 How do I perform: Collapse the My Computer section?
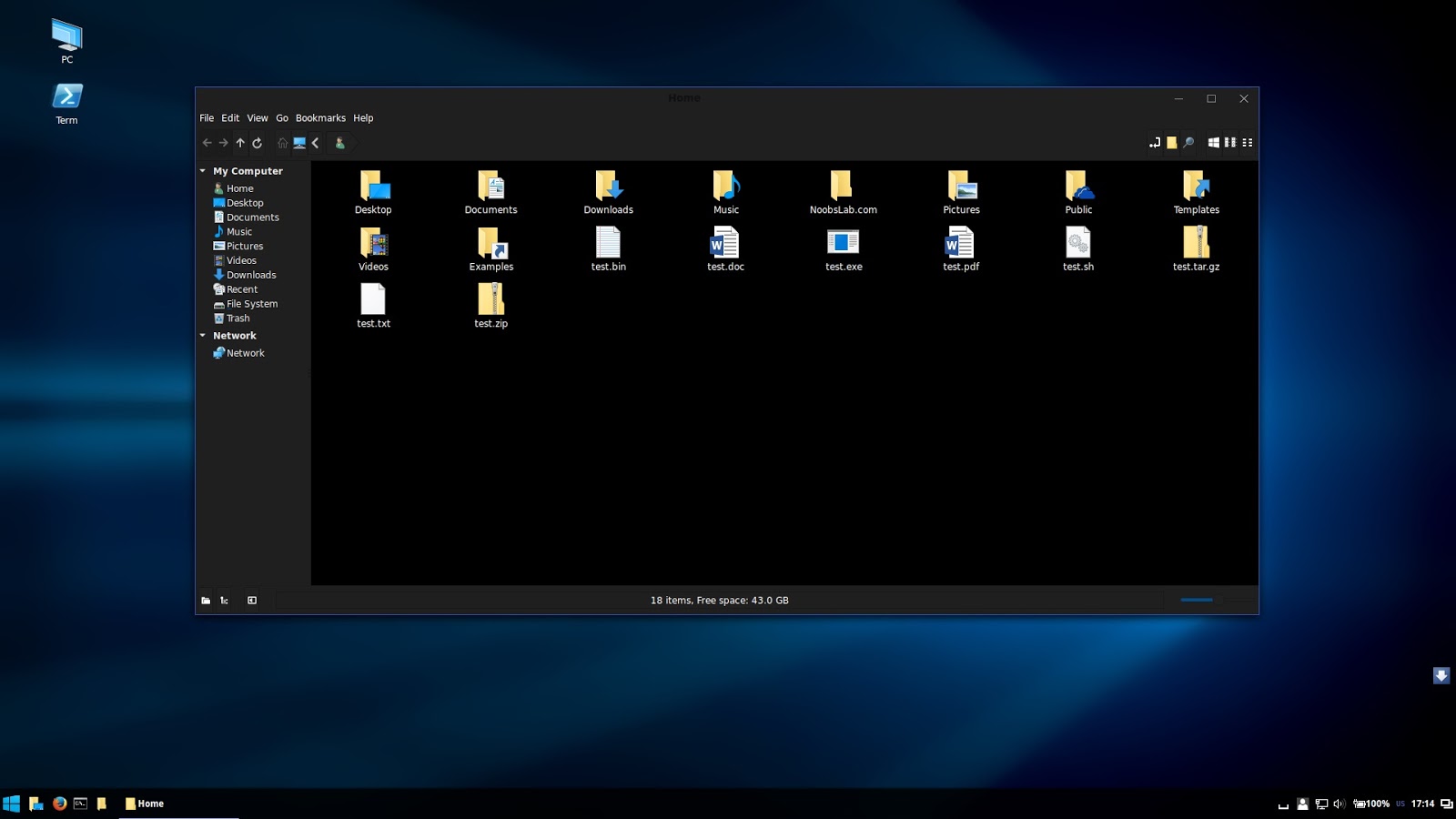(202, 170)
